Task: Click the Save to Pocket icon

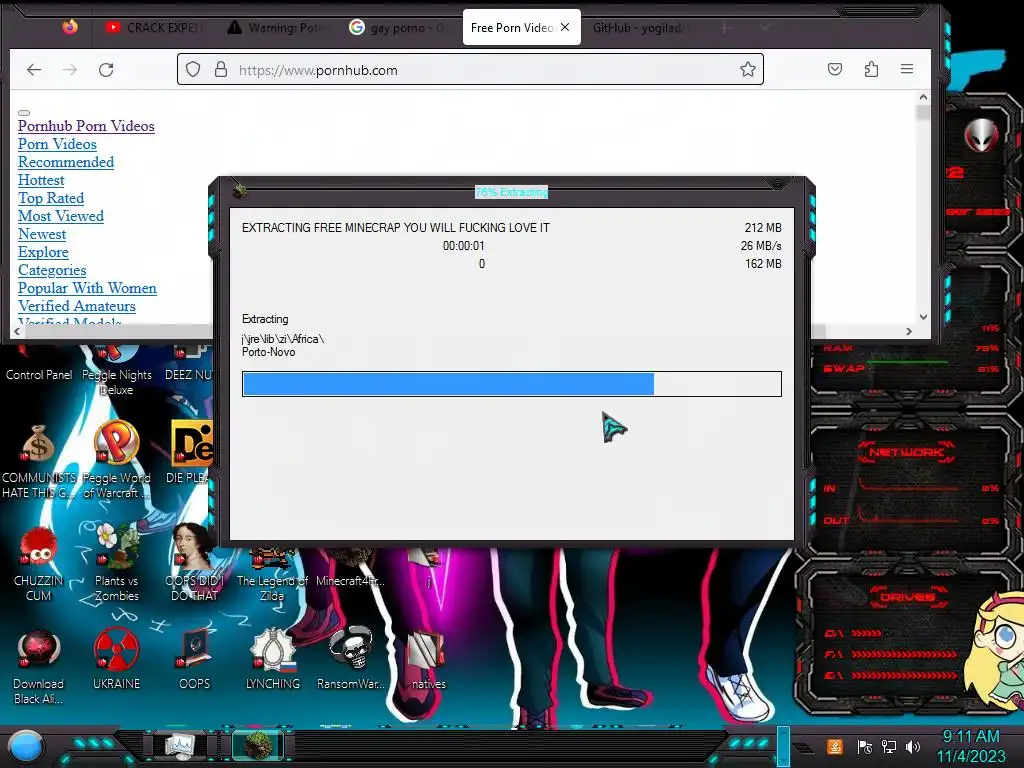Action: point(835,69)
